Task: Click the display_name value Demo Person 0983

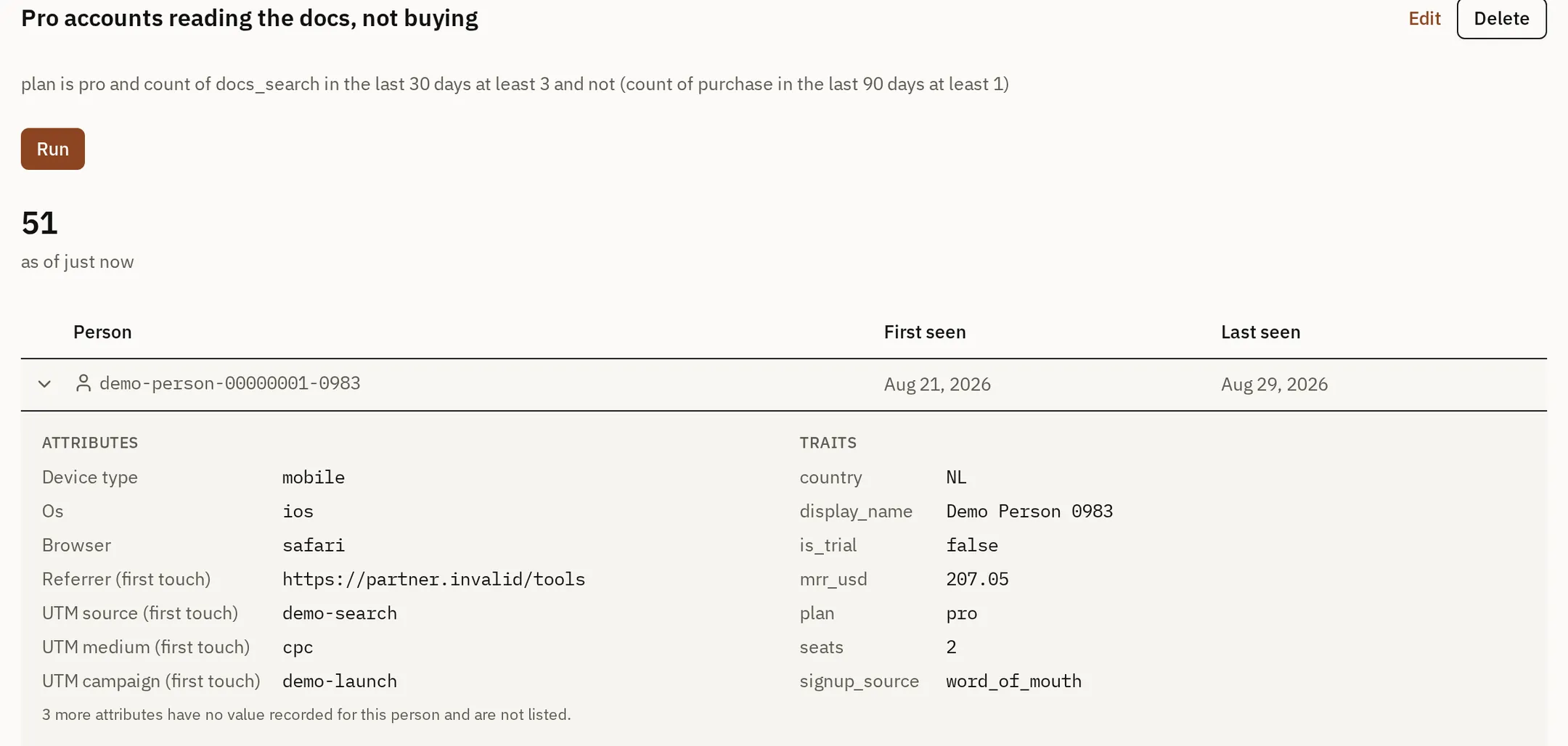Action: coord(1029,512)
